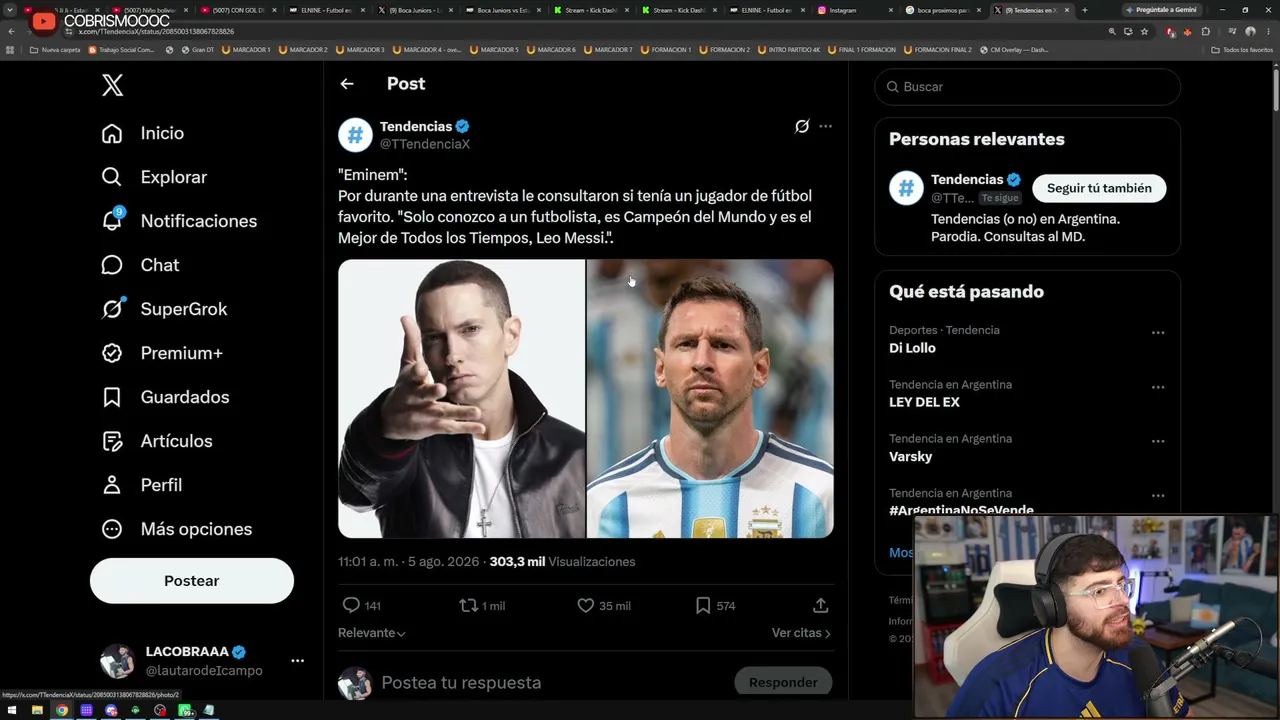Click the Buscar search field
1280x720 pixels.
tap(1027, 87)
